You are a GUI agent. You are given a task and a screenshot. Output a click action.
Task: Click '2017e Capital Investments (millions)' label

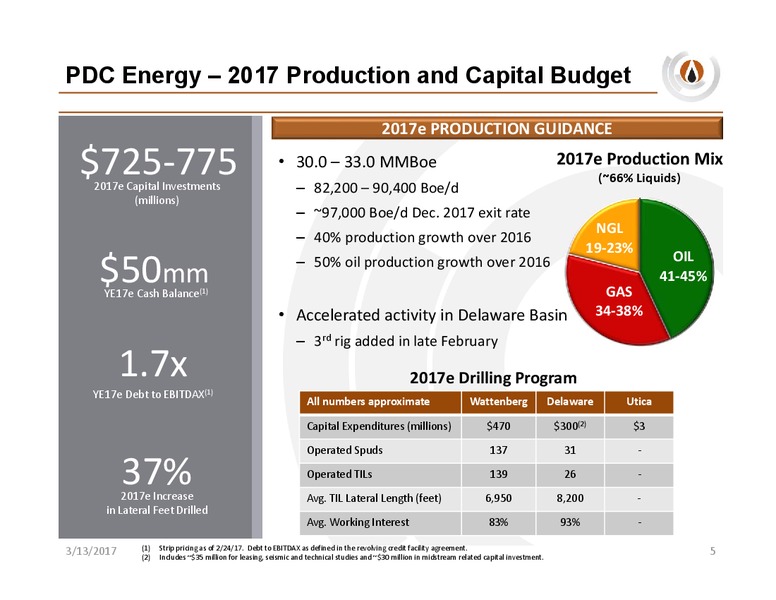coord(157,193)
